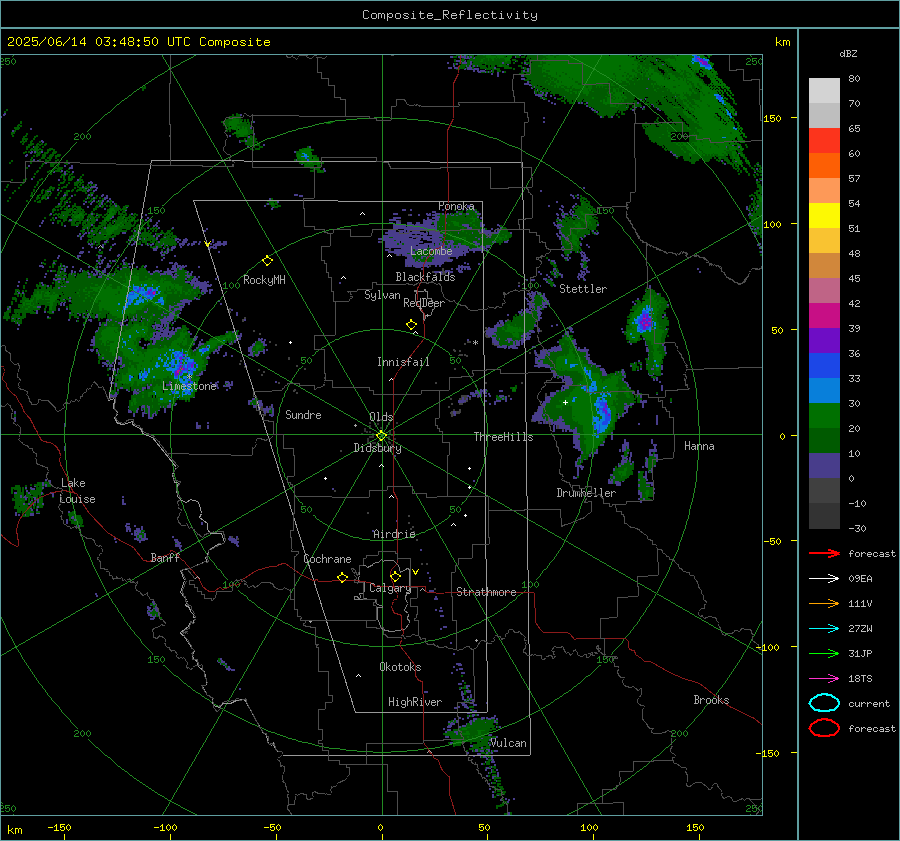The width and height of the screenshot is (900, 841).
Task: Click the Sylvan label on map
Action: click(382, 295)
